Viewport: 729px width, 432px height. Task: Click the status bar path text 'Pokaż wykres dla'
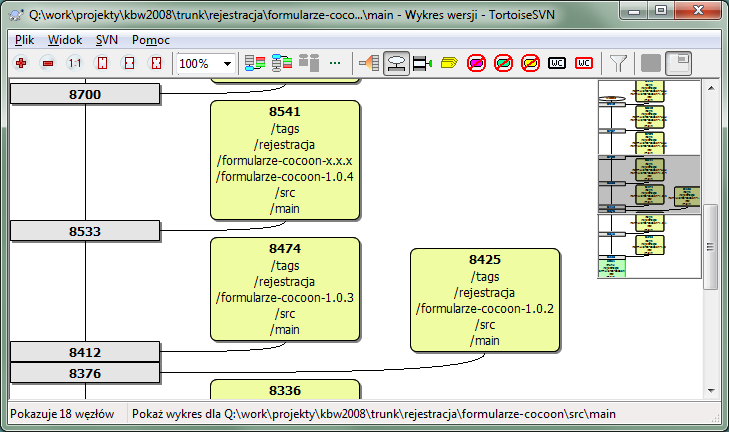[374, 414]
